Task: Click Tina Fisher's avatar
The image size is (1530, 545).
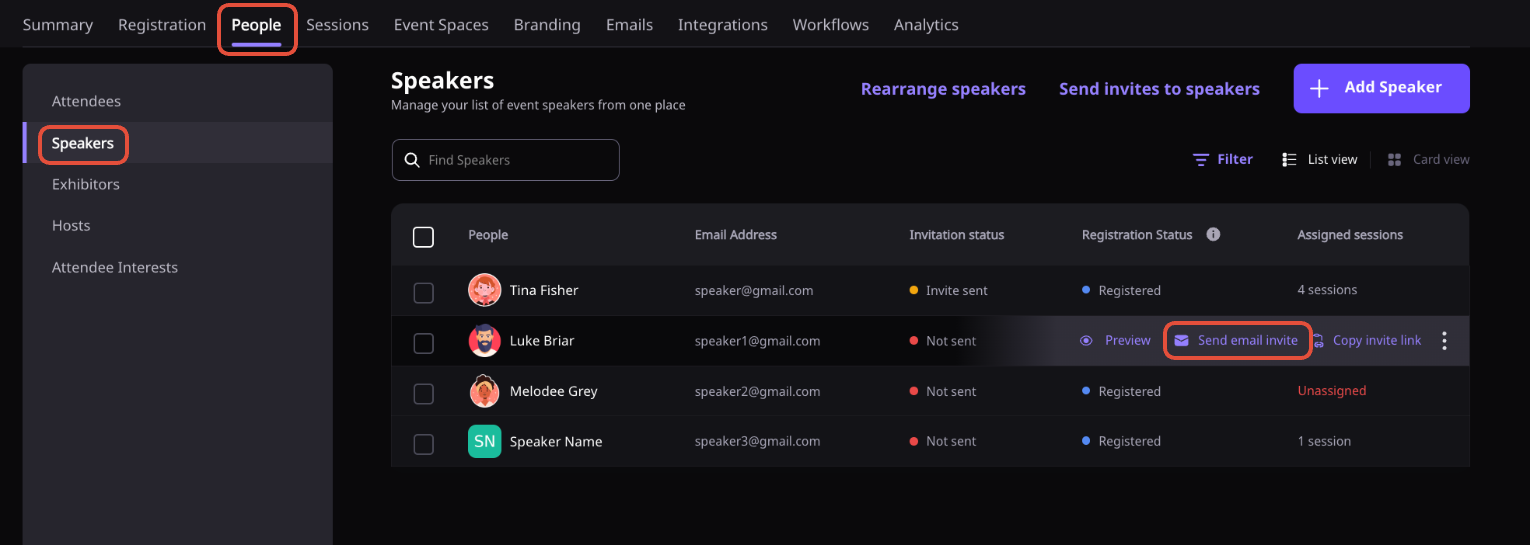Action: (484, 290)
